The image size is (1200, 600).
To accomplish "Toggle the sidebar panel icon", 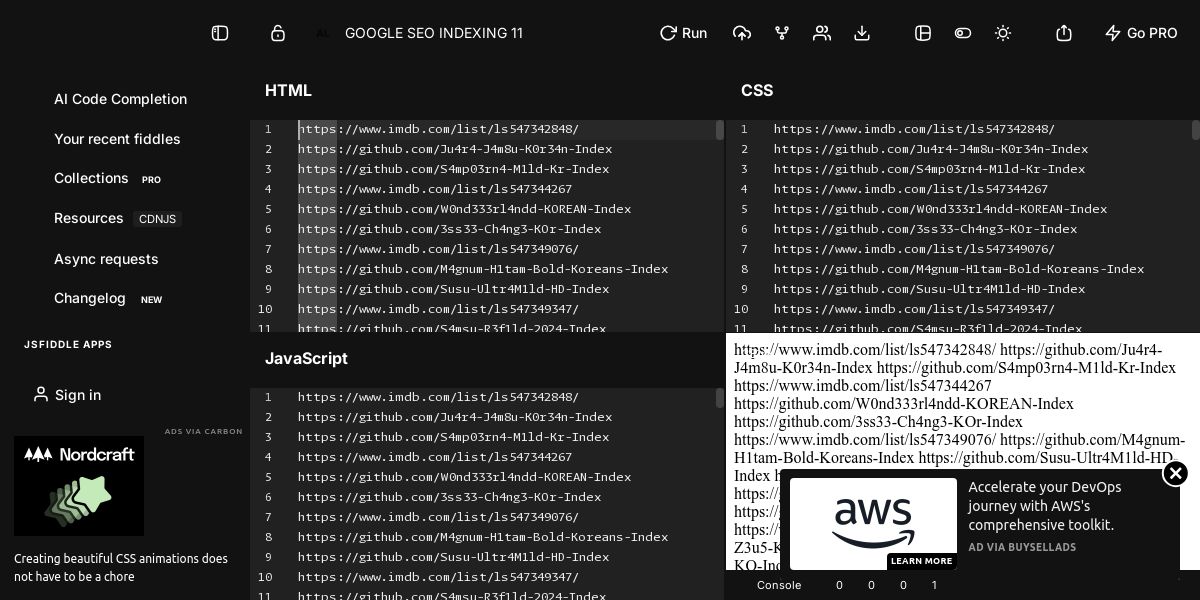I will tap(220, 33).
